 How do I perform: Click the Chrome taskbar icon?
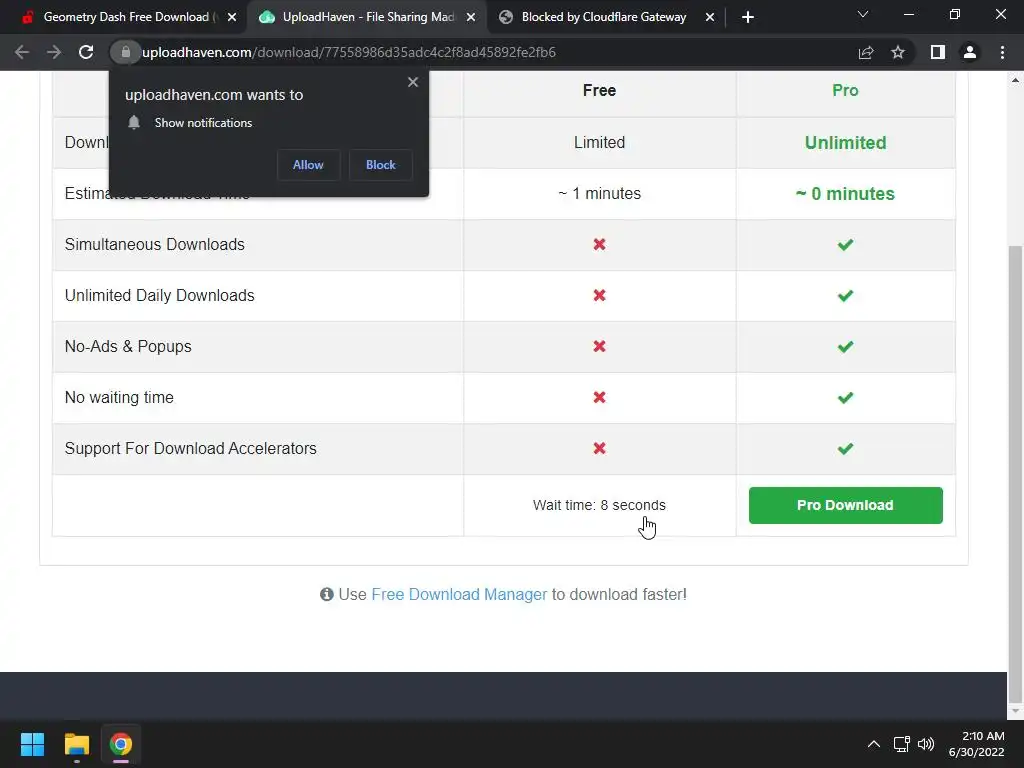121,744
